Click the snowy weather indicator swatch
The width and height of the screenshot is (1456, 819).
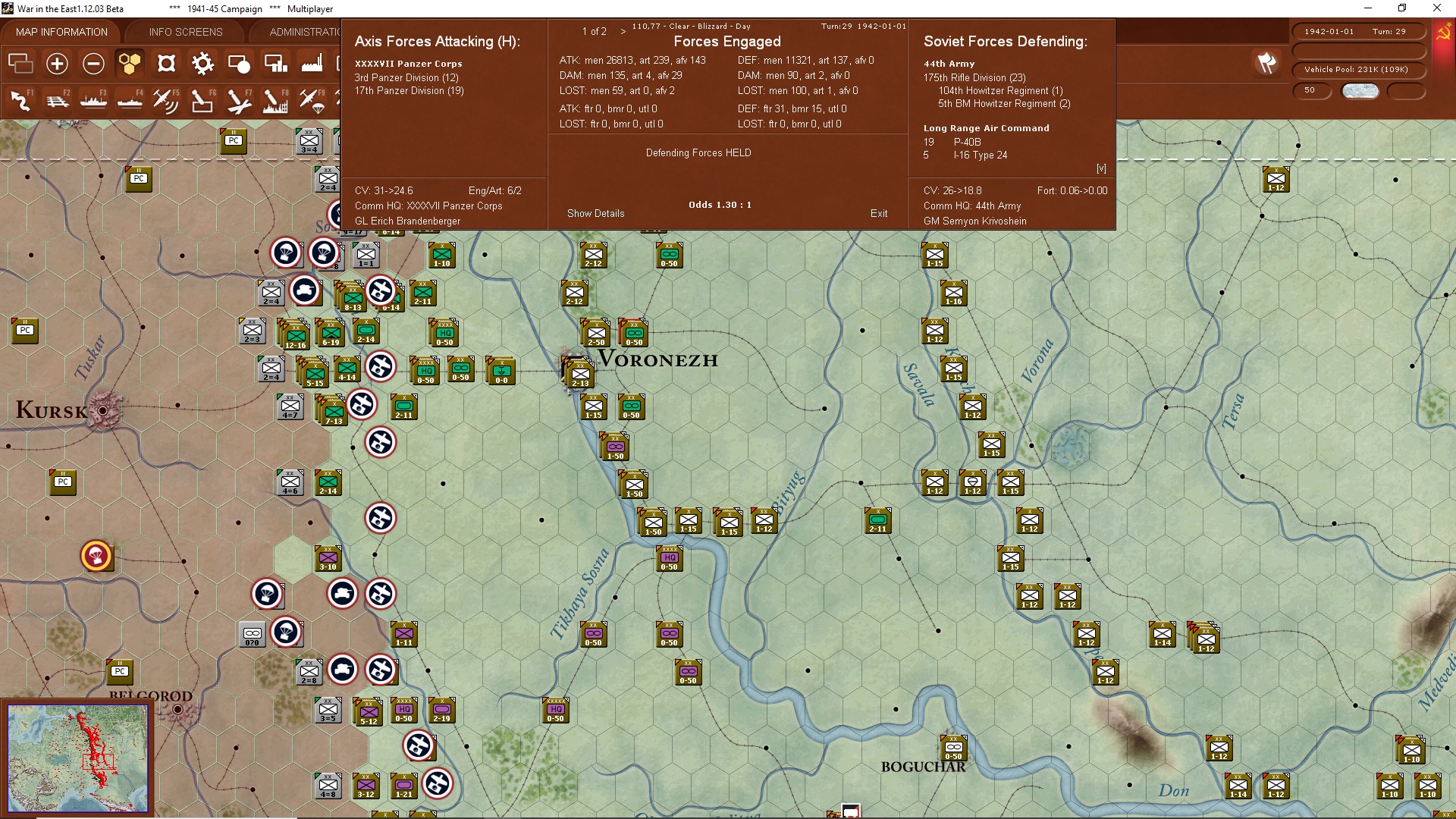click(x=1360, y=91)
